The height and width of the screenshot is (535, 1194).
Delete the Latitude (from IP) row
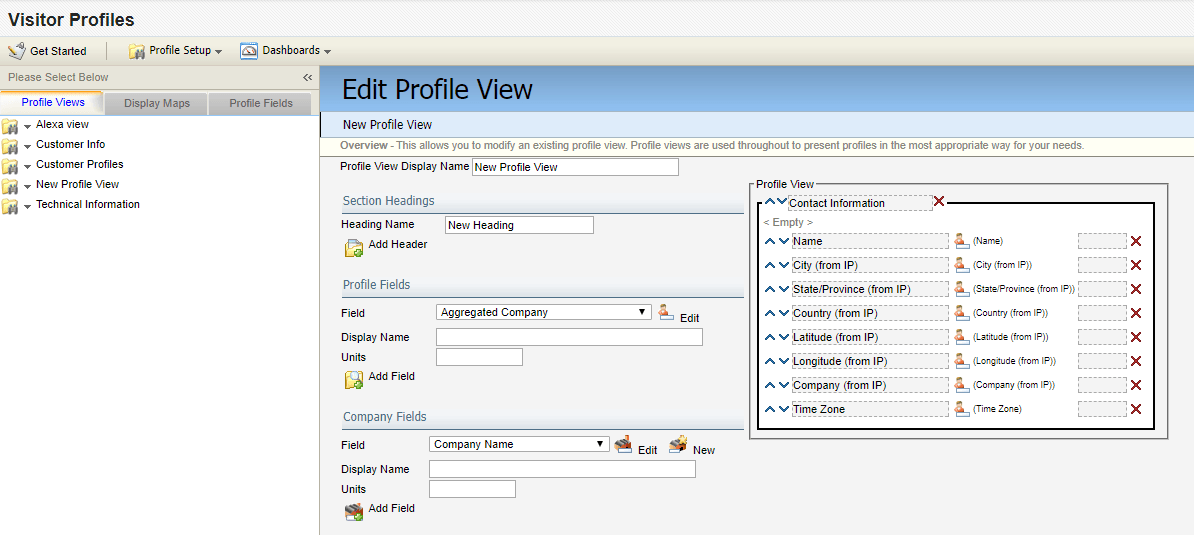coord(1135,337)
